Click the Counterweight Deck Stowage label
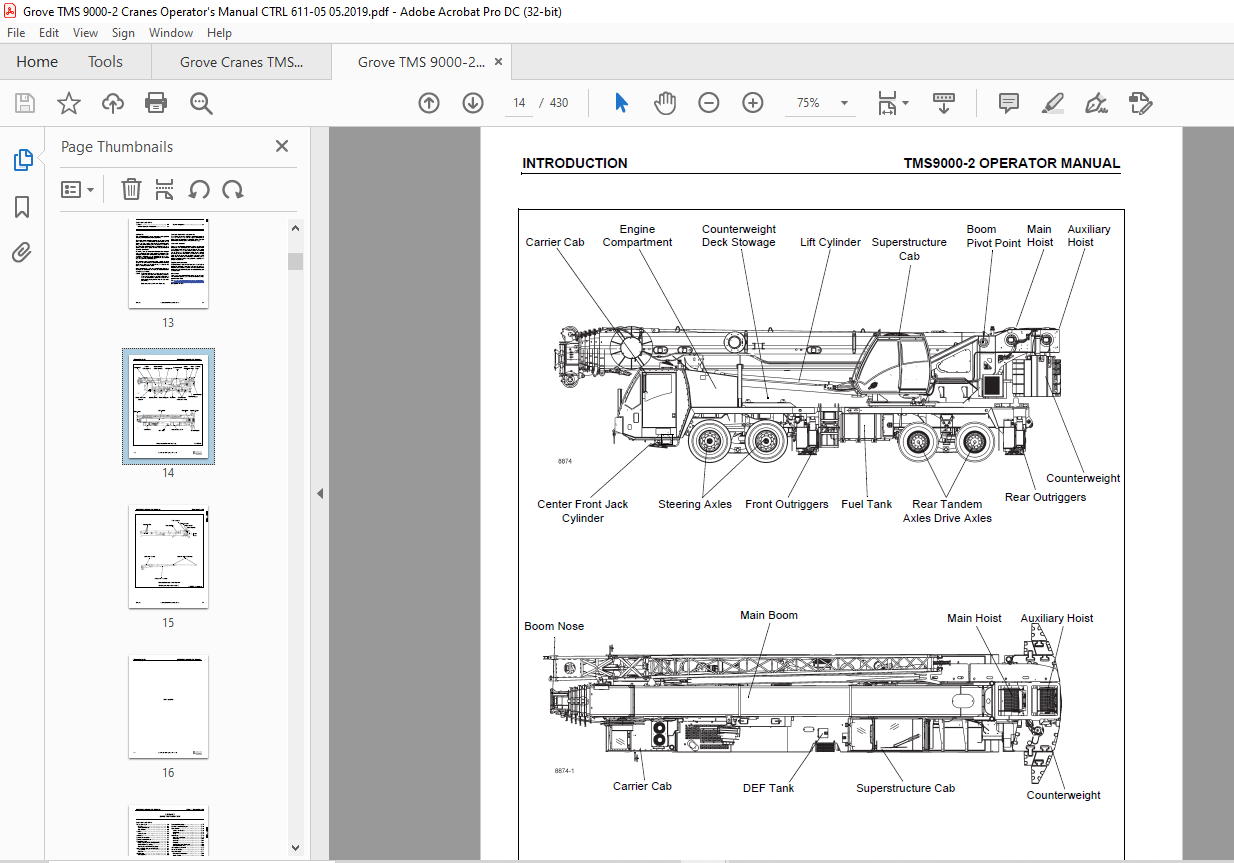The image size is (1234, 863). click(x=739, y=236)
